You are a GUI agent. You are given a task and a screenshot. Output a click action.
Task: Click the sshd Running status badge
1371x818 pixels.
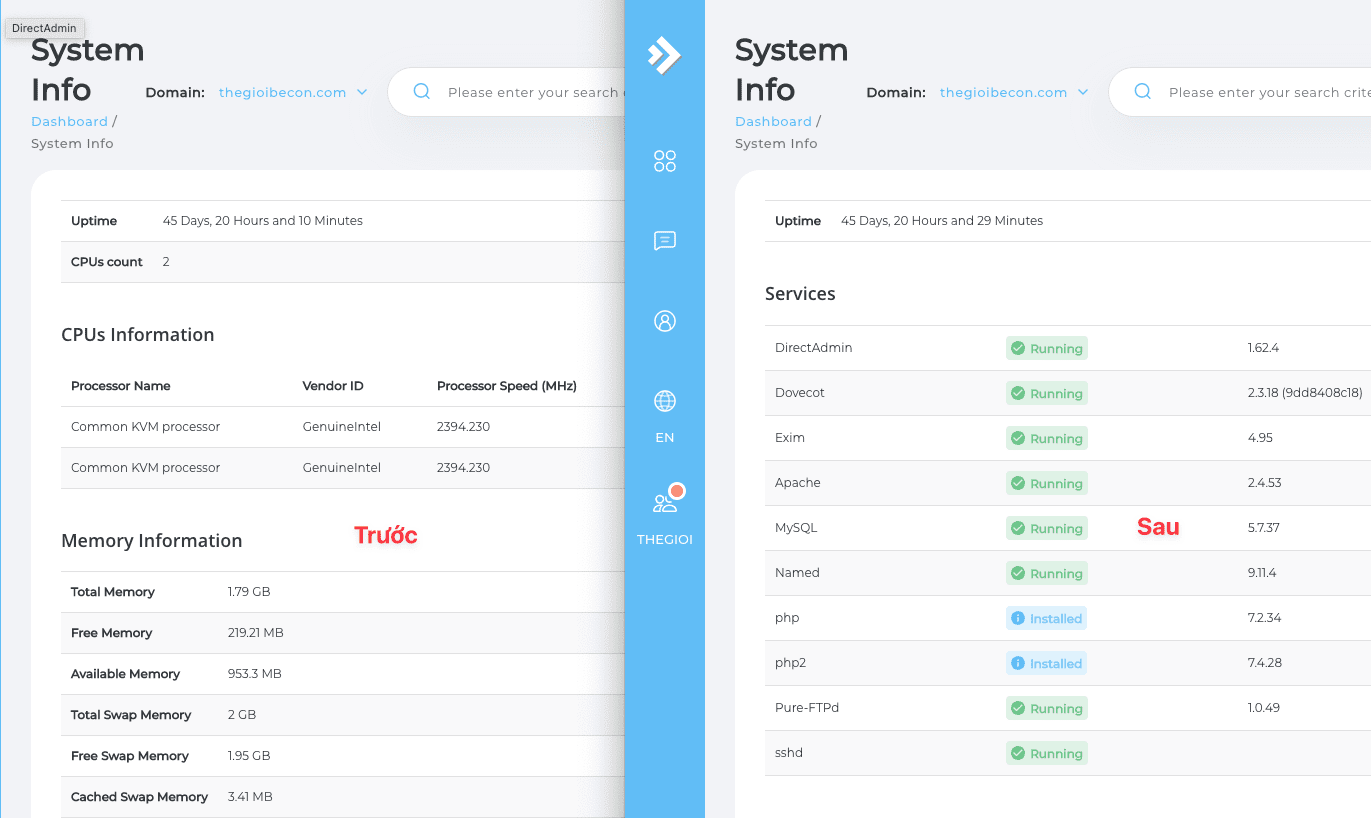click(1047, 753)
